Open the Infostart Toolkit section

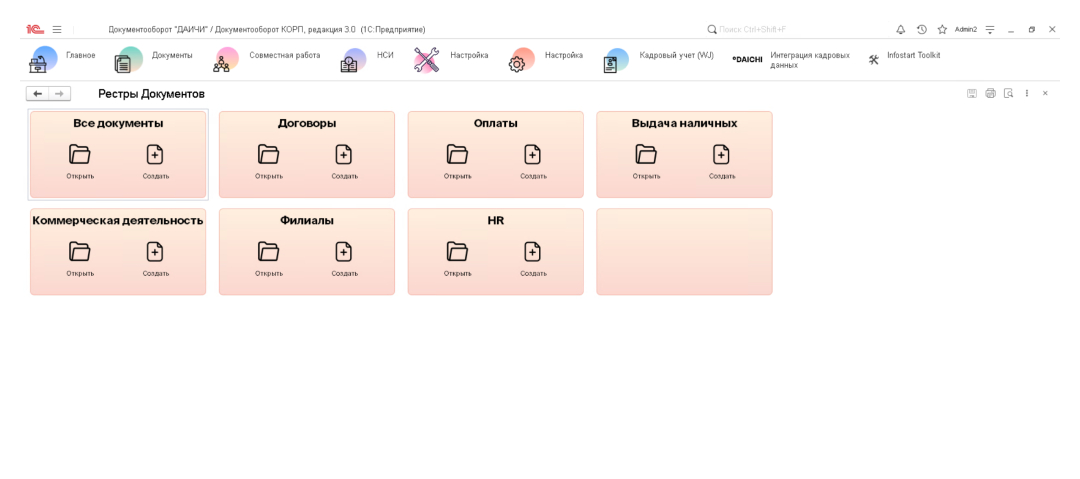tap(904, 59)
